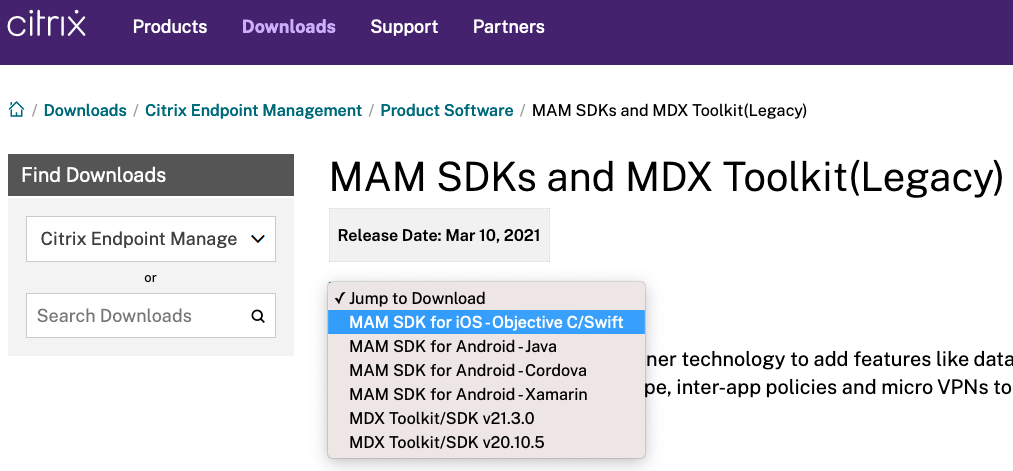Go to Downloads breadcrumb link
The height and width of the screenshot is (471, 1013).
tap(85, 110)
